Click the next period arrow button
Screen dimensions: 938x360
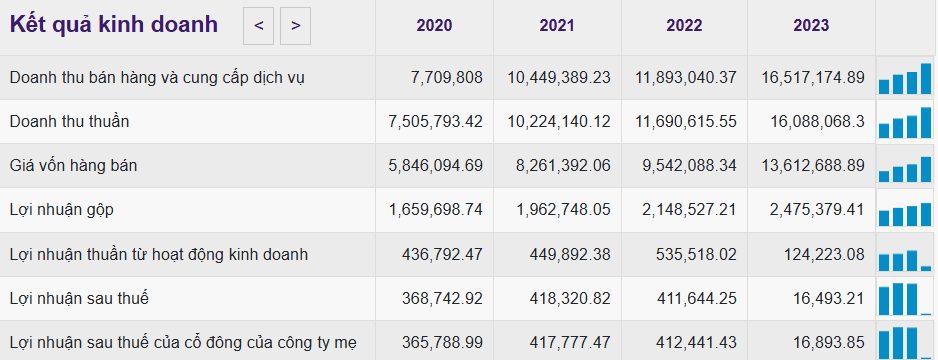296,26
